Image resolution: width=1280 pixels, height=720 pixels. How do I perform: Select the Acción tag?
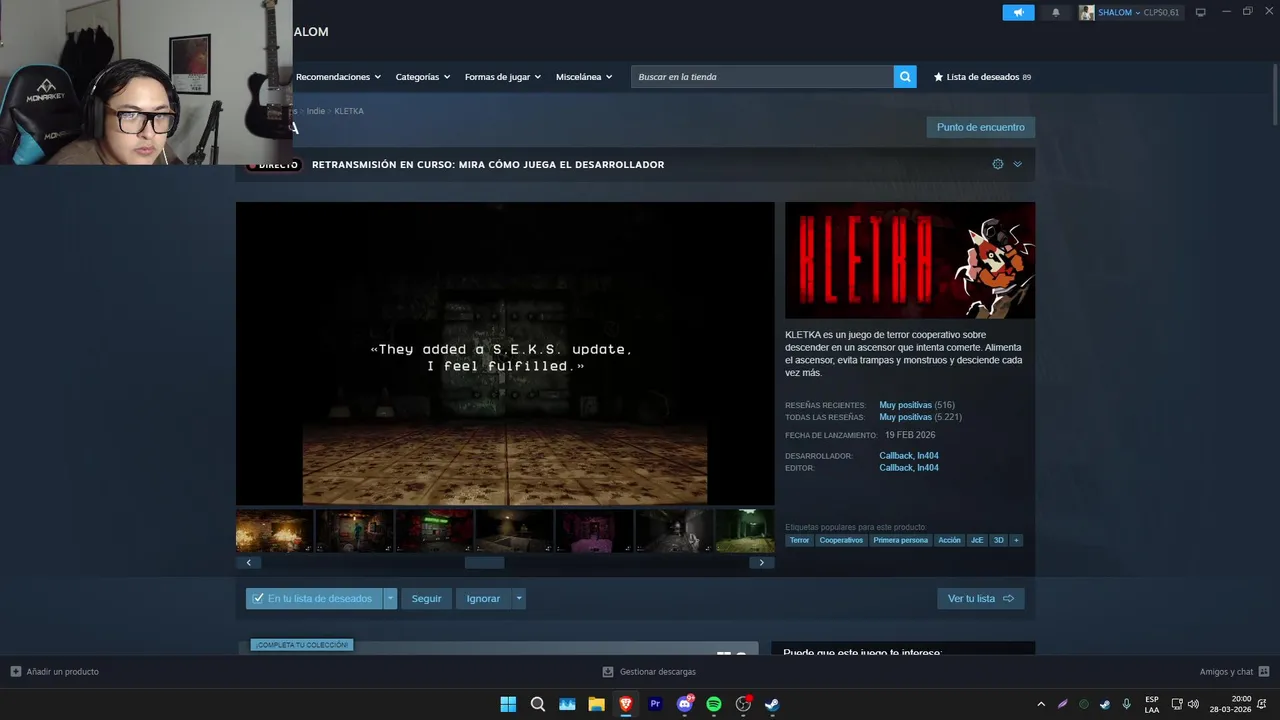(x=949, y=540)
